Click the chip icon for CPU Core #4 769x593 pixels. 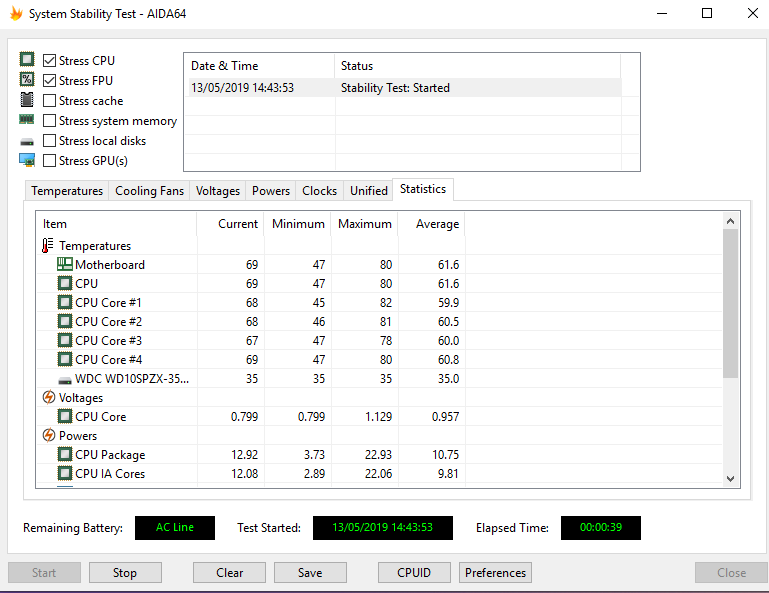pos(65,360)
